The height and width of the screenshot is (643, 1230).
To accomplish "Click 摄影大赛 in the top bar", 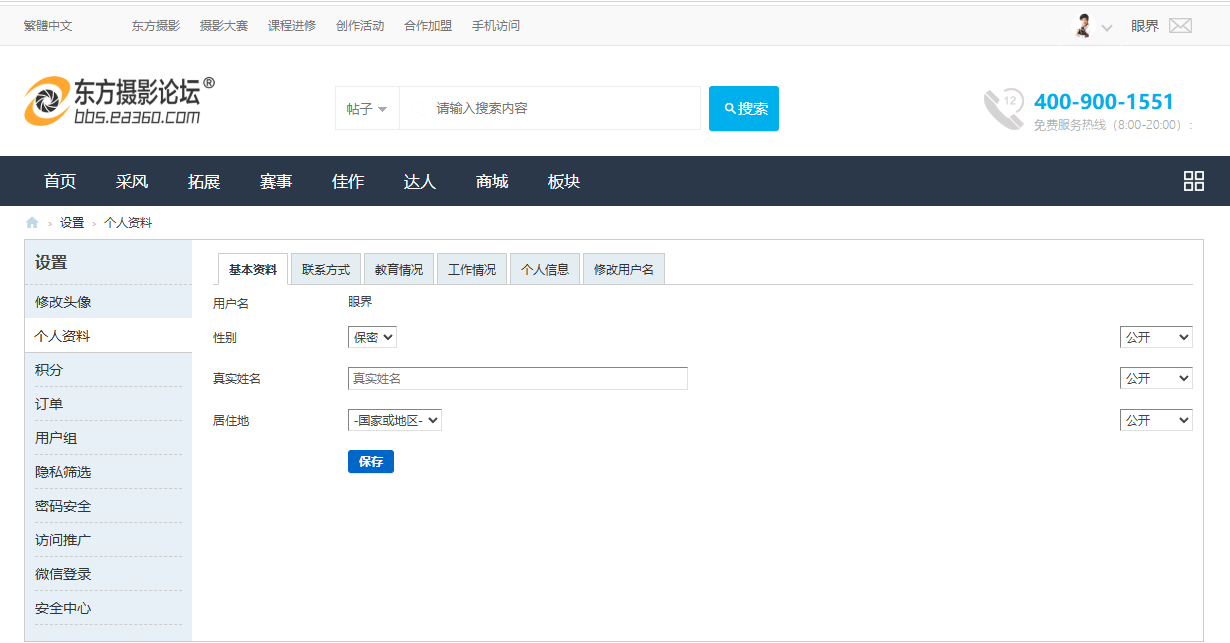I will pos(224,26).
